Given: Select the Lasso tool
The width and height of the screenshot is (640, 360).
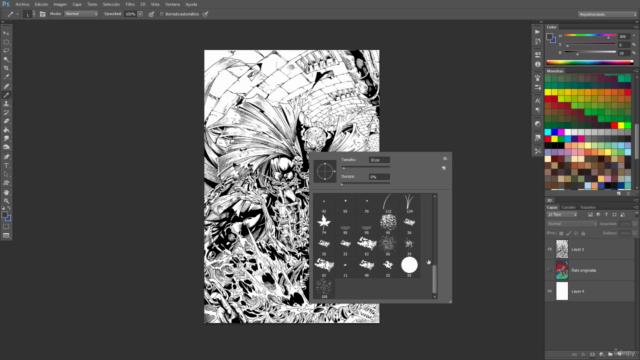Looking at the screenshot, I should pyautogui.click(x=6, y=51).
